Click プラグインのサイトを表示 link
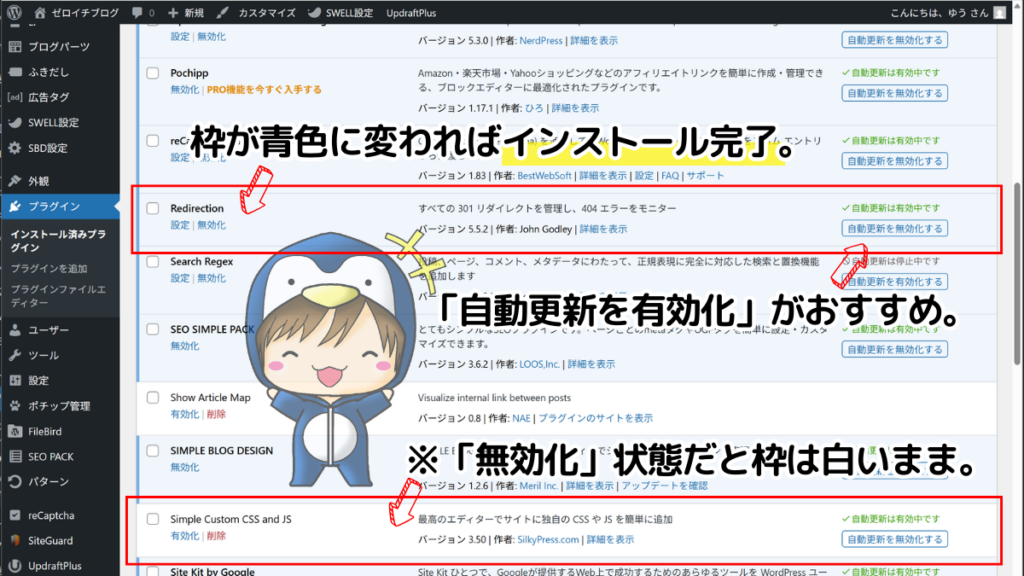Screen dimensions: 1024x576 [x=595, y=418]
